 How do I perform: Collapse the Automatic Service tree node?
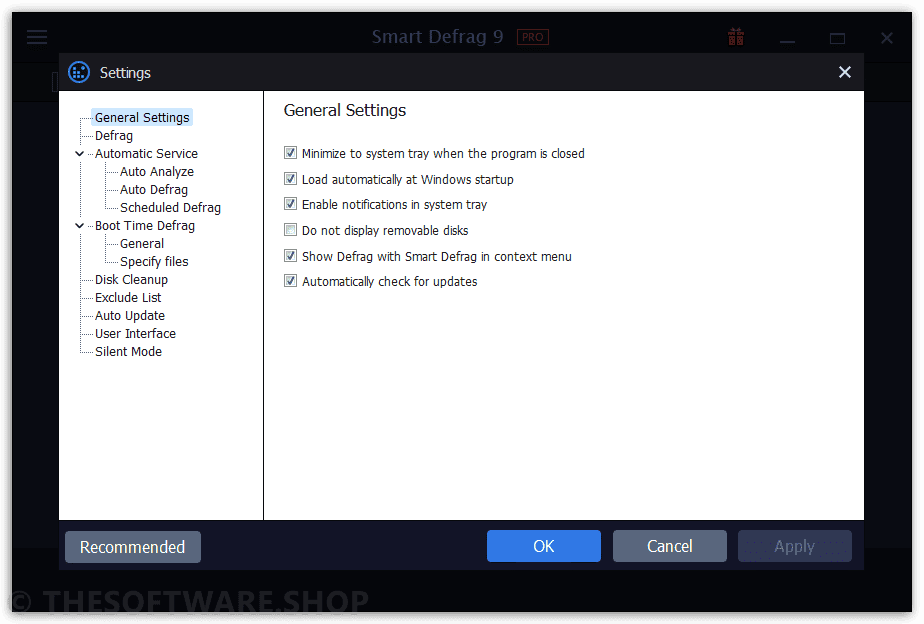point(80,154)
